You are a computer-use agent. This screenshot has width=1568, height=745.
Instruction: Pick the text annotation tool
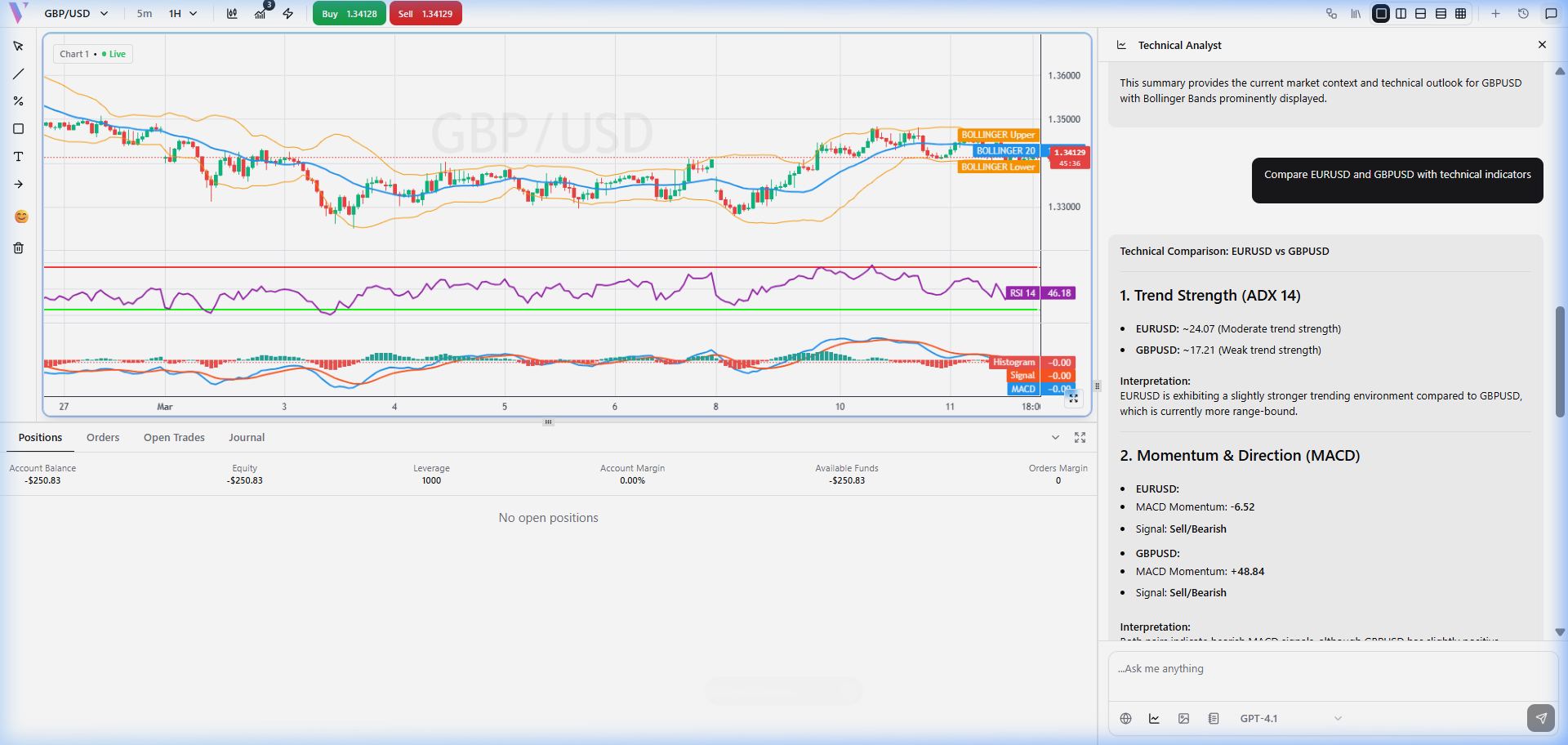(x=18, y=157)
